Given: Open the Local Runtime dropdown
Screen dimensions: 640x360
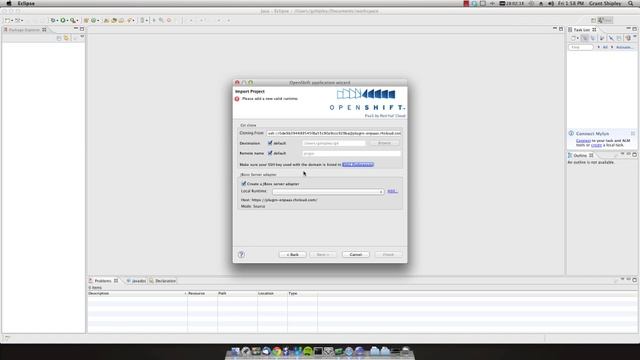Looking at the screenshot, I should [328, 191].
